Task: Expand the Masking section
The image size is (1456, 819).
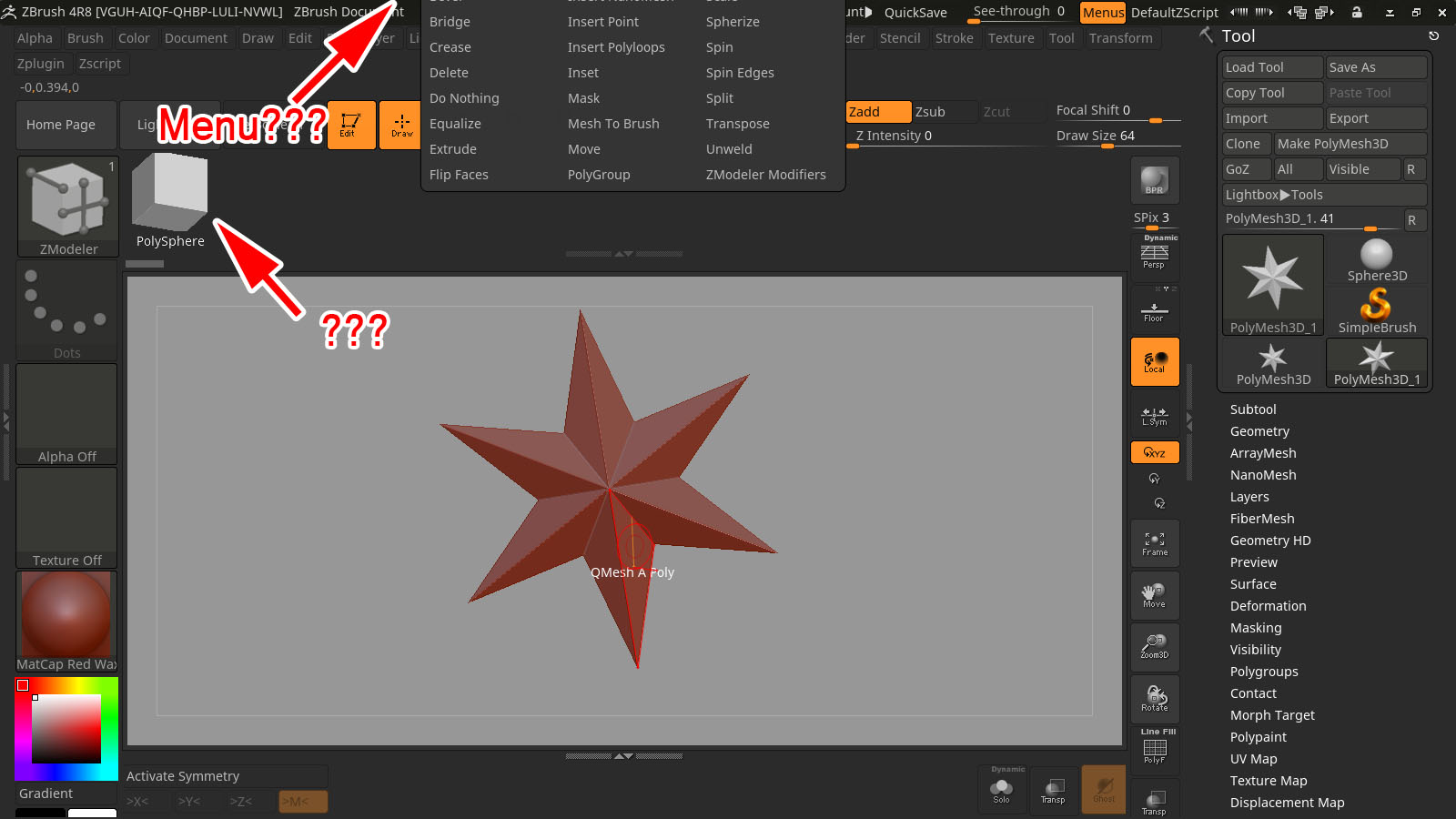Action: 1256,628
